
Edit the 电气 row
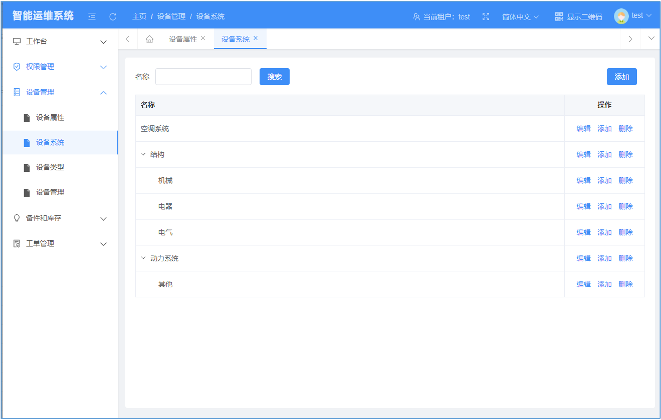tap(583, 232)
